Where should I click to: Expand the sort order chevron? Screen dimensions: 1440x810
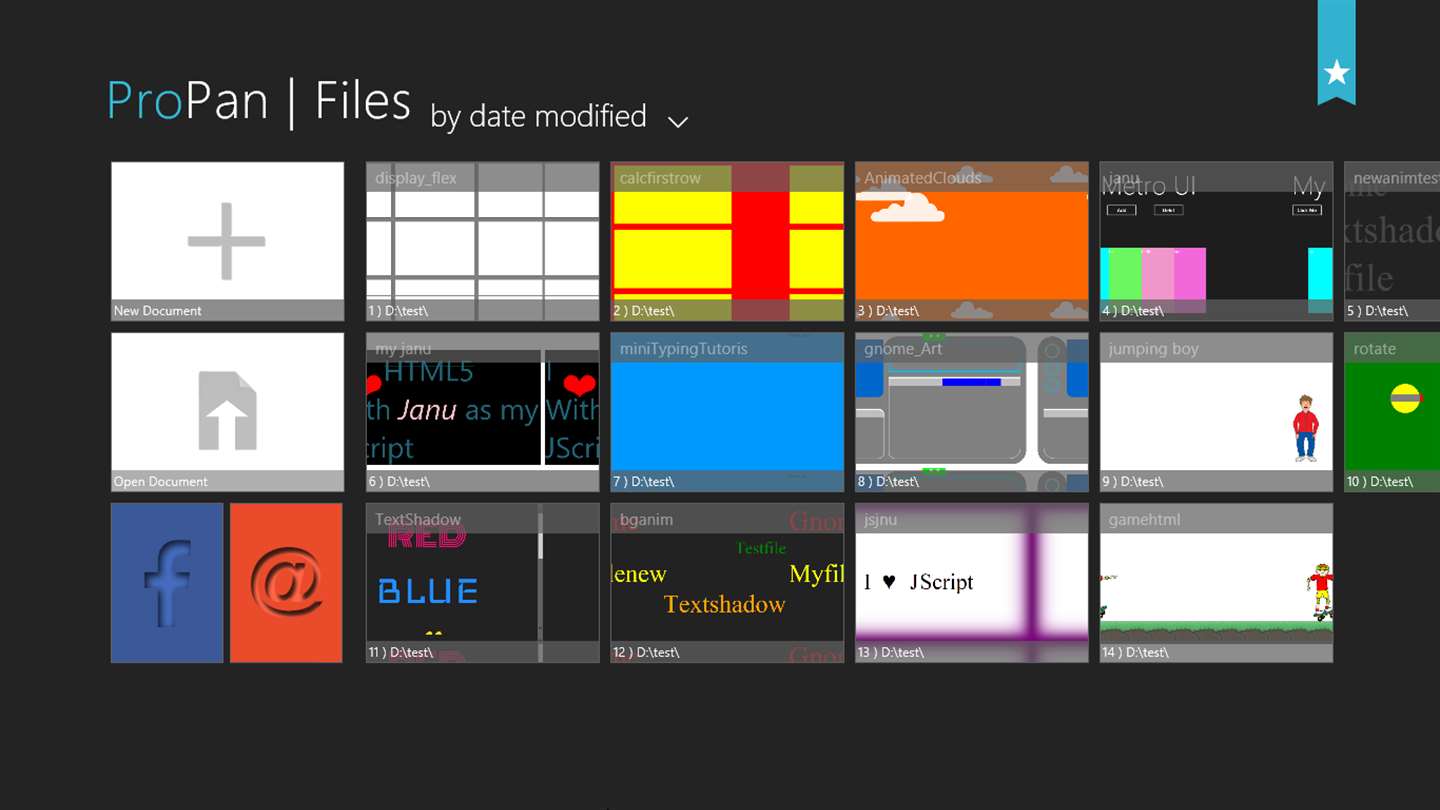[678, 122]
